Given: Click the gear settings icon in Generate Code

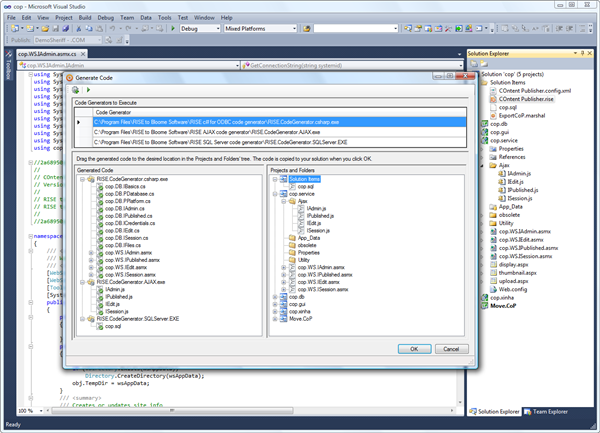Looking at the screenshot, I should click(75, 90).
